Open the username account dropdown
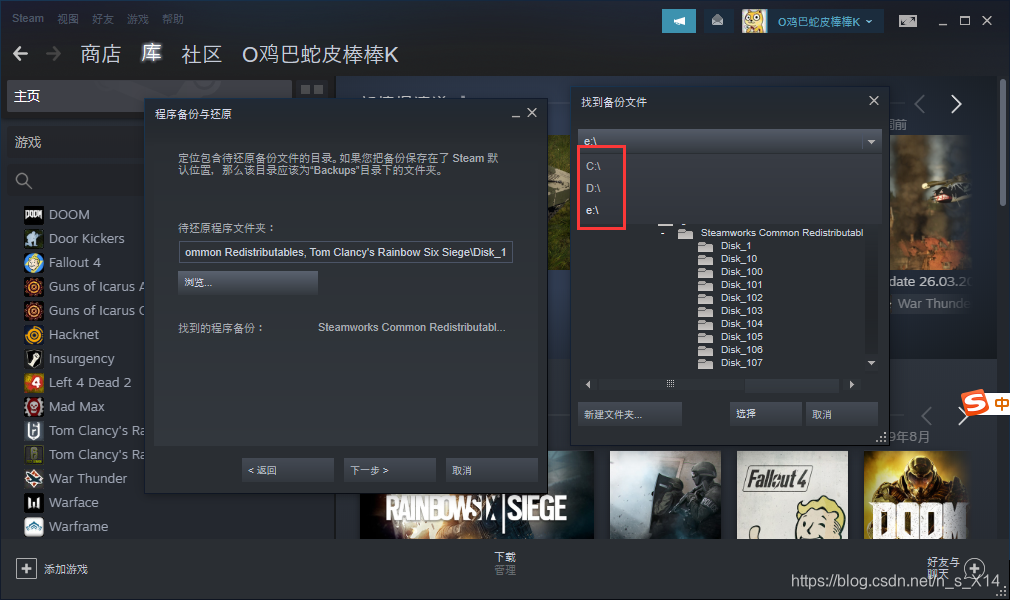The image size is (1010, 600). pyautogui.click(x=824, y=22)
